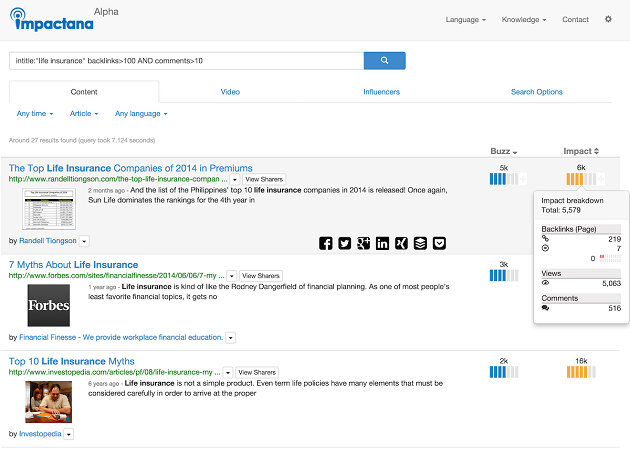Select the Content tab
This screenshot has width=630, height=449.
tap(84, 92)
